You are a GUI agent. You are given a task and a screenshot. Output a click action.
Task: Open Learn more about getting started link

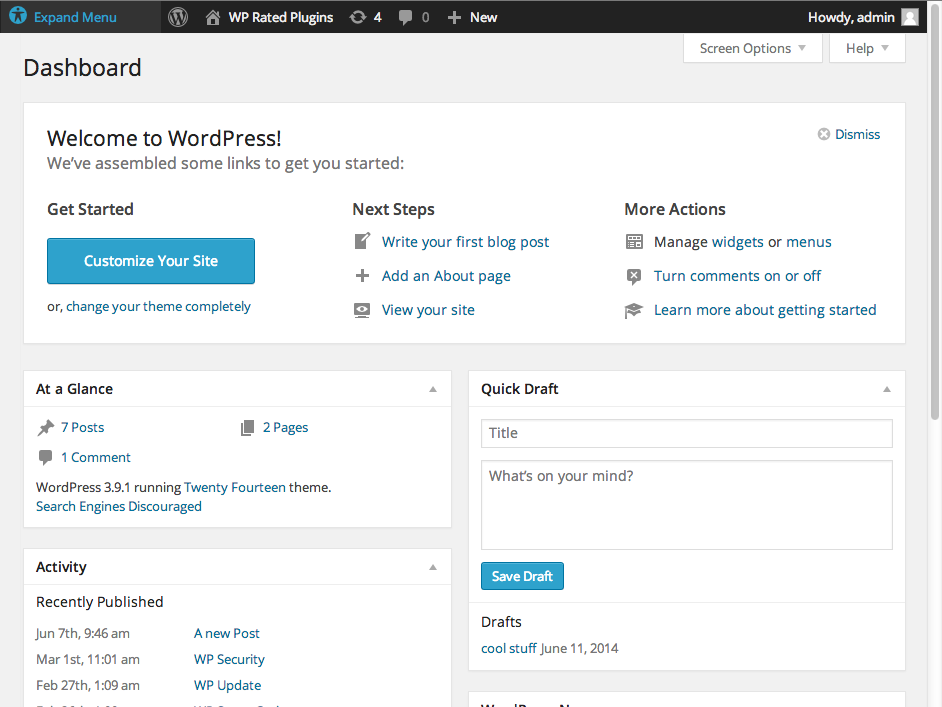(x=765, y=310)
